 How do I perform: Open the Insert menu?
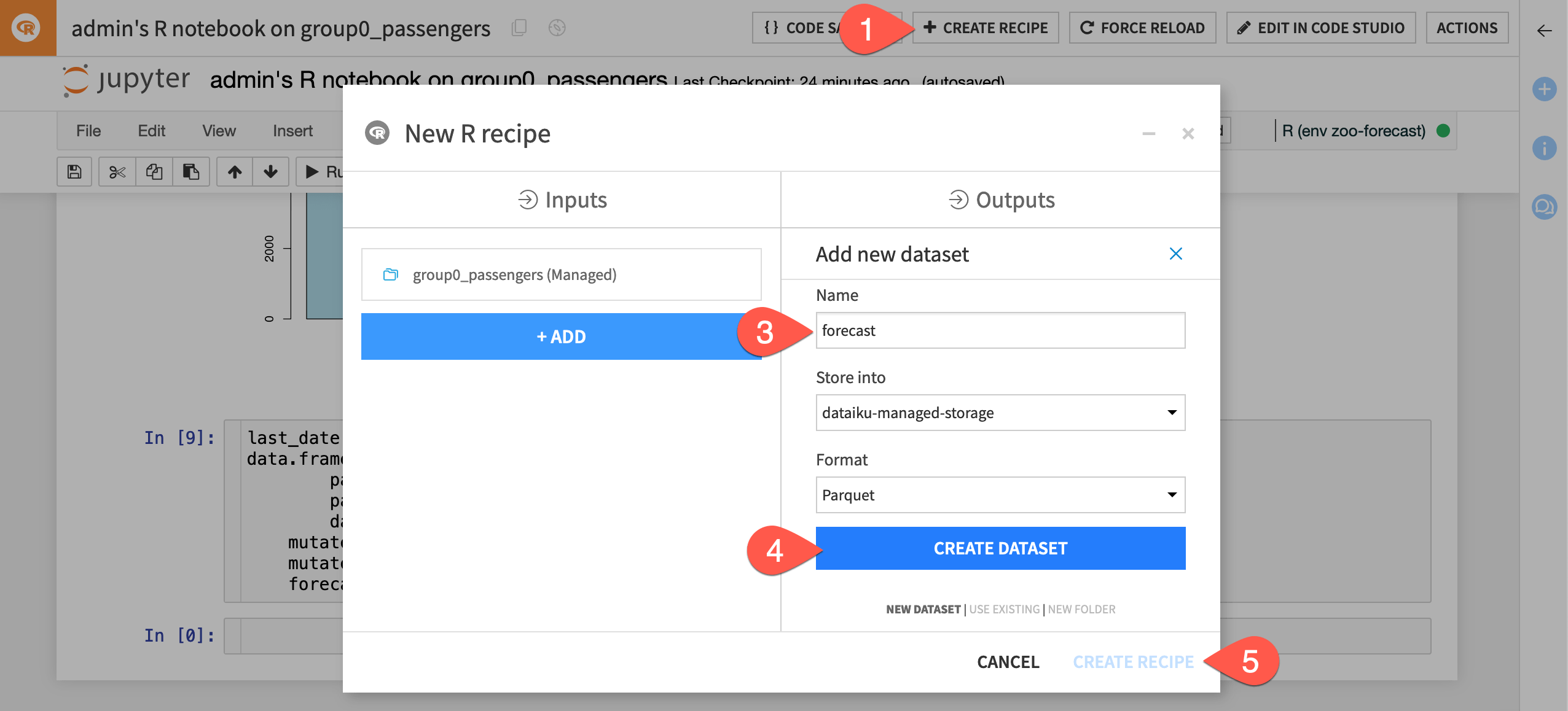[x=293, y=130]
